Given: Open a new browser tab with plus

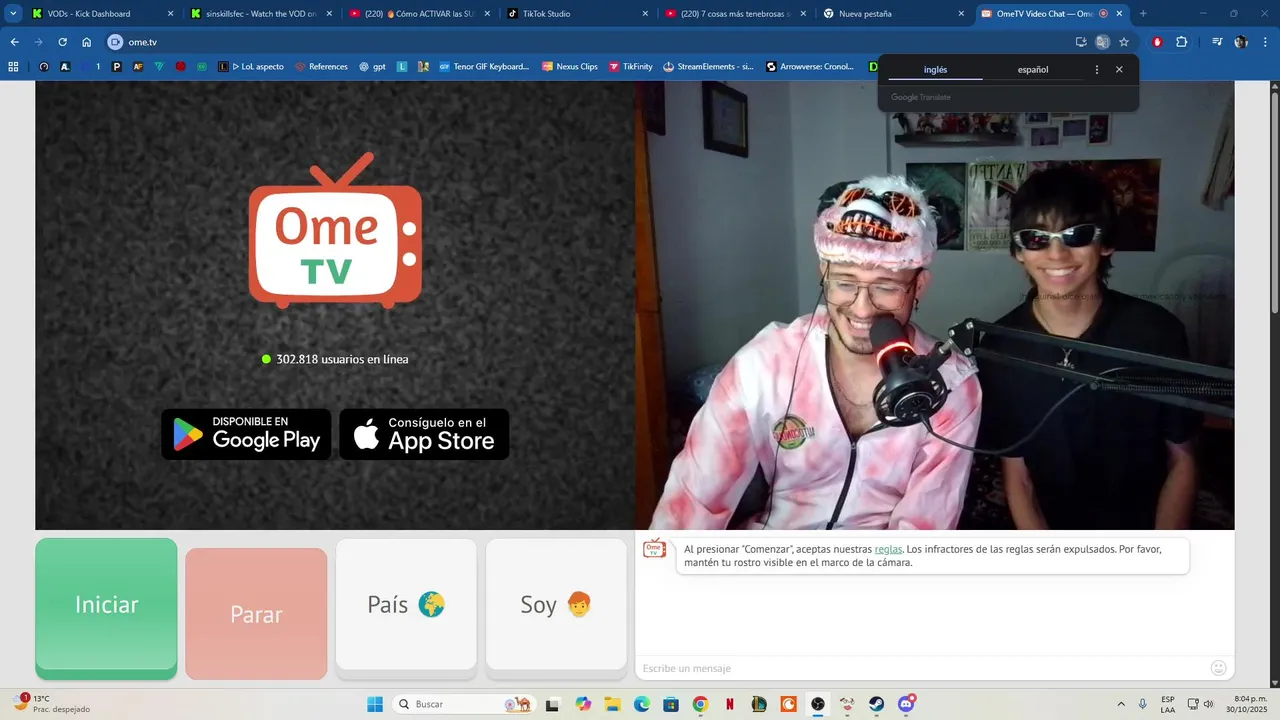Looking at the screenshot, I should click(1143, 14).
